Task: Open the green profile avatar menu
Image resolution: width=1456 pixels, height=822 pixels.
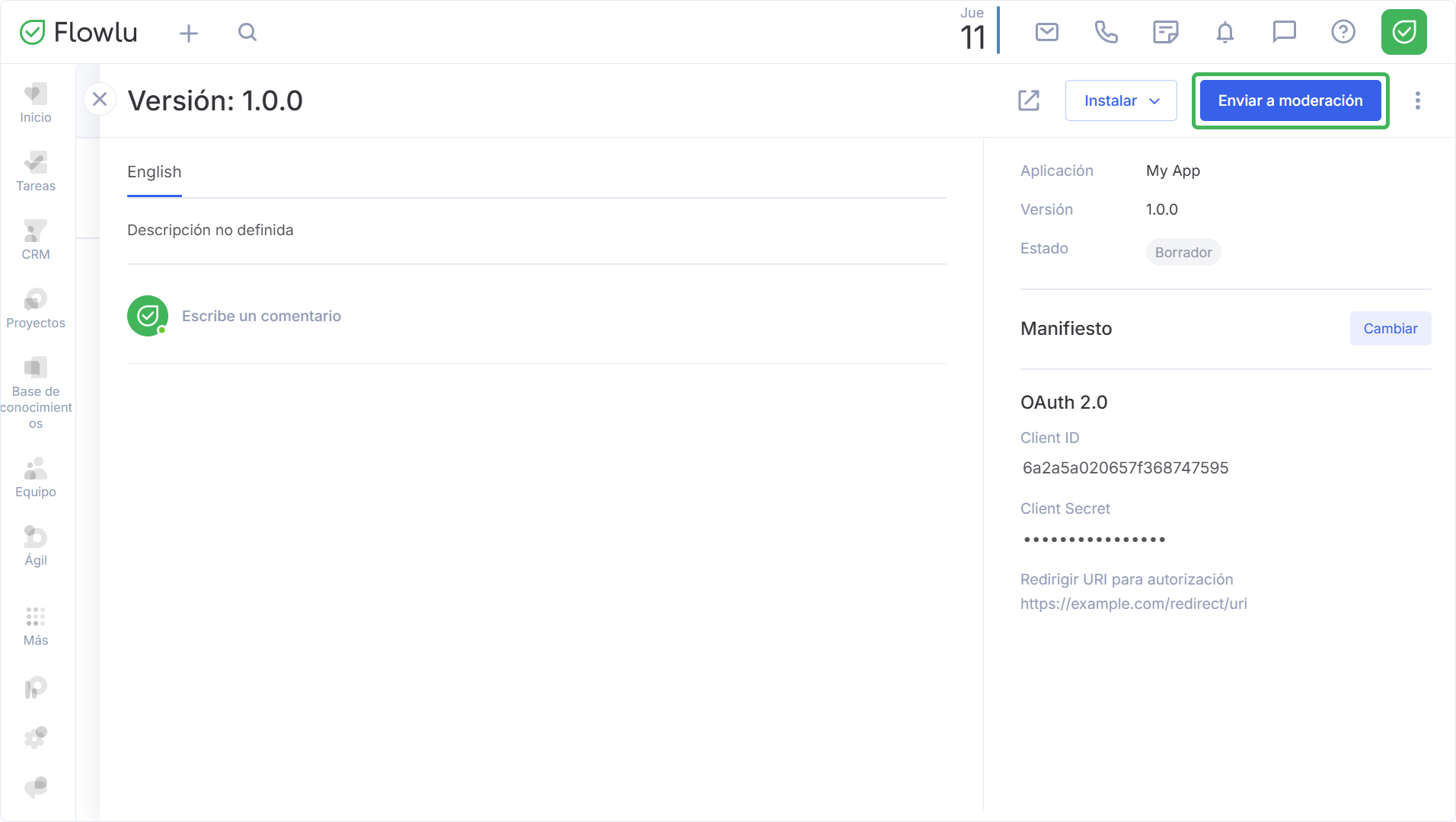Action: [1403, 32]
